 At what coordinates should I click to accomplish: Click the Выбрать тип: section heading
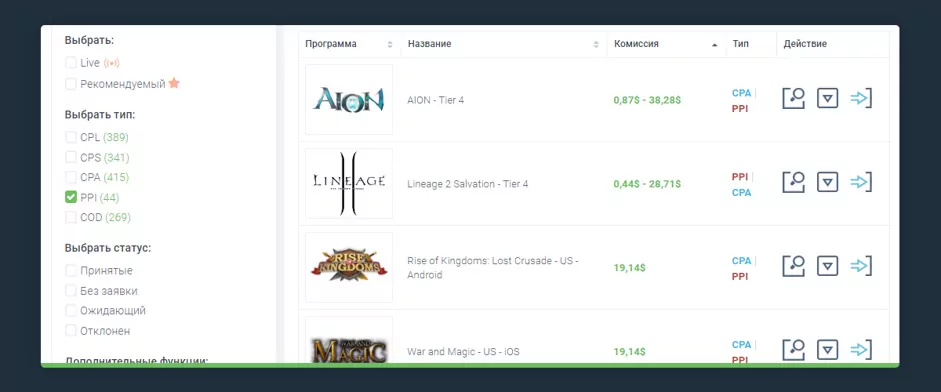100,115
